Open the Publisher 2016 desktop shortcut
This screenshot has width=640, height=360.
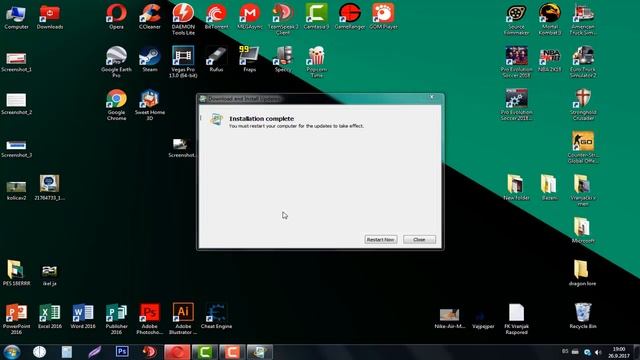click(116, 319)
